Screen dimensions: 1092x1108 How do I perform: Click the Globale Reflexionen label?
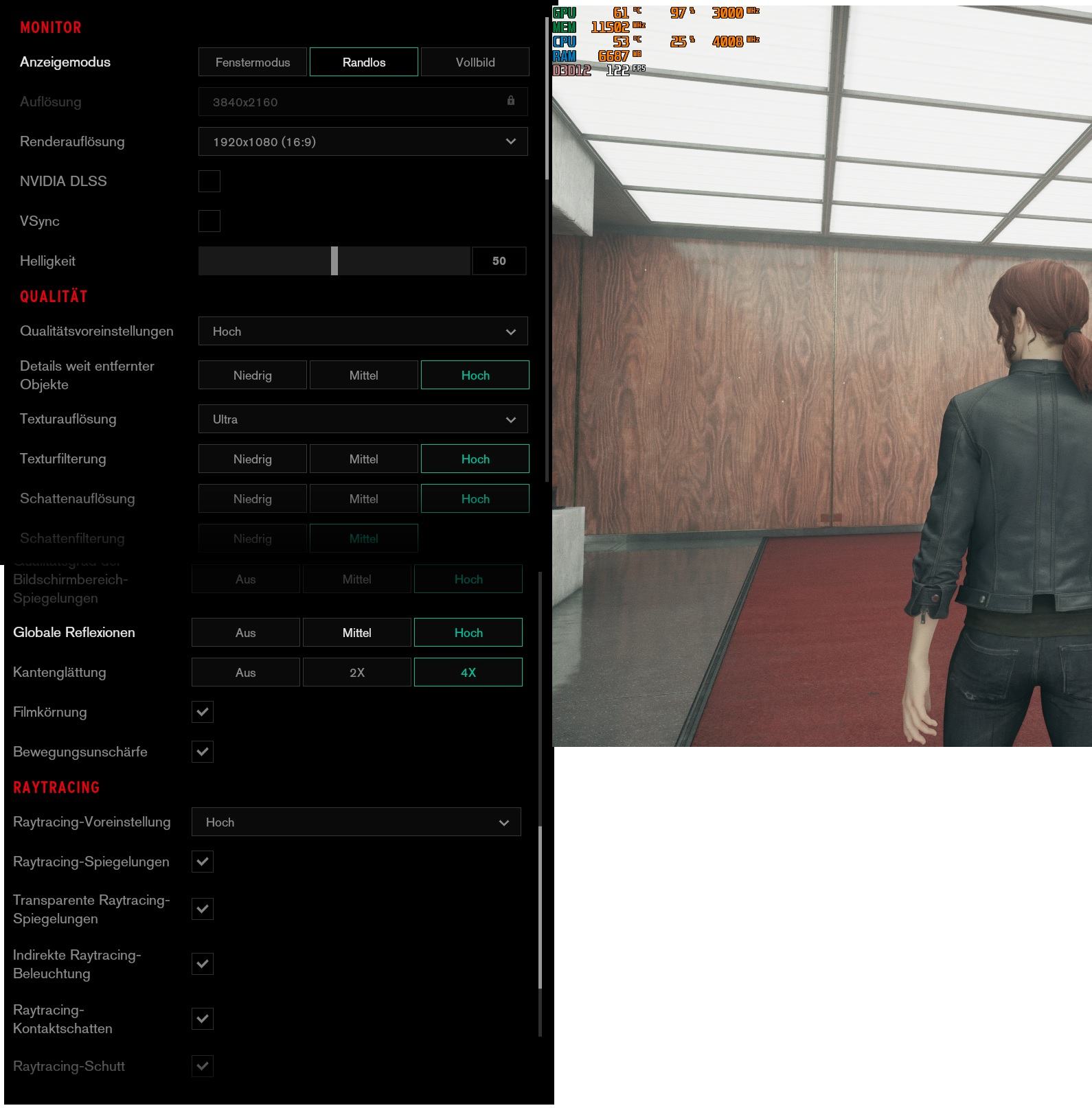click(x=74, y=632)
